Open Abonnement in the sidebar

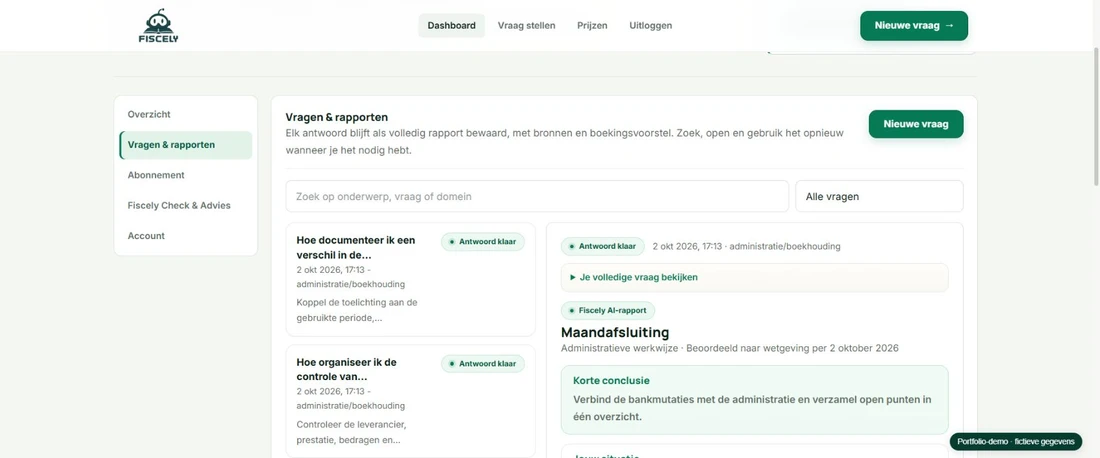(x=186, y=175)
